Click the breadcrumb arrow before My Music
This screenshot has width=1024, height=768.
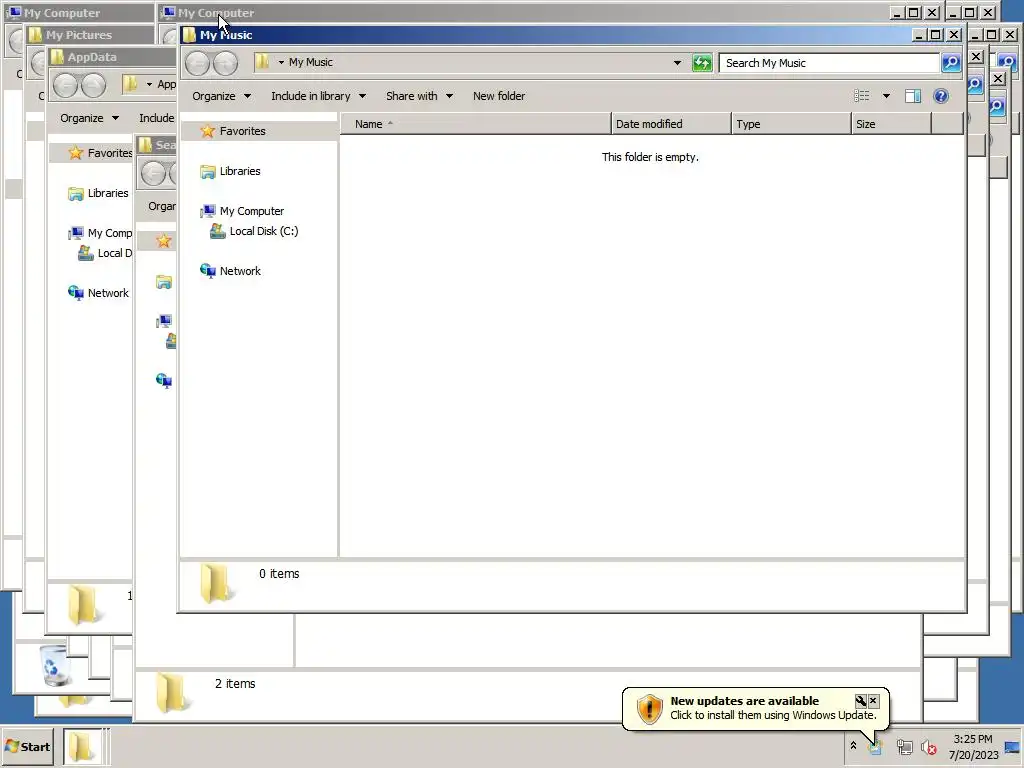point(281,63)
